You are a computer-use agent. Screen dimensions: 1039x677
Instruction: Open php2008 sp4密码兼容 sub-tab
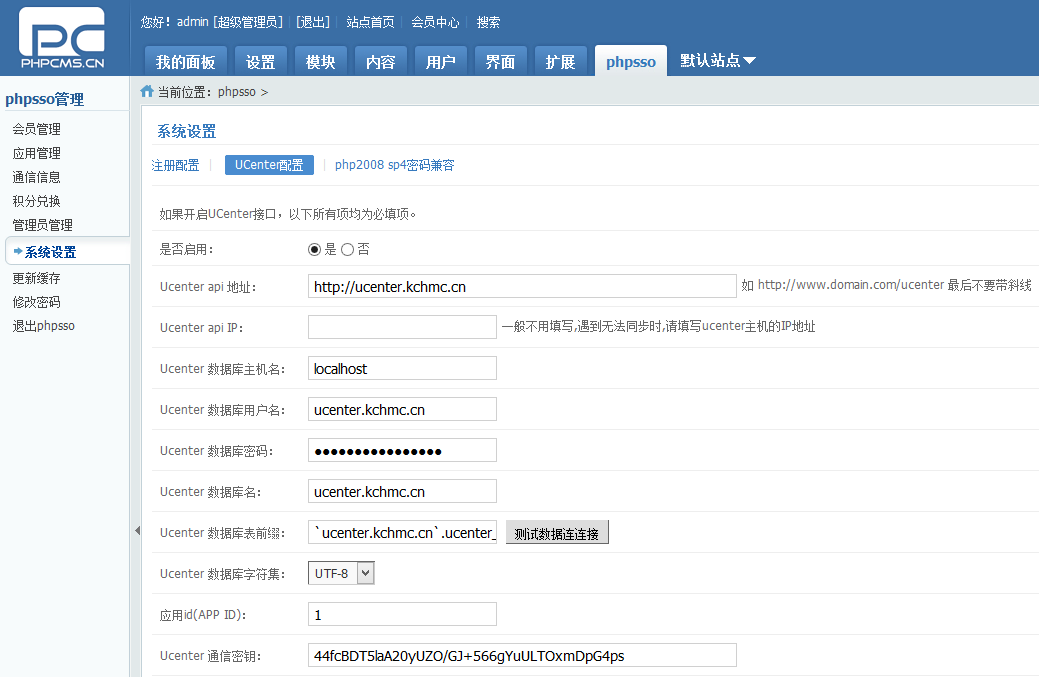[394, 165]
